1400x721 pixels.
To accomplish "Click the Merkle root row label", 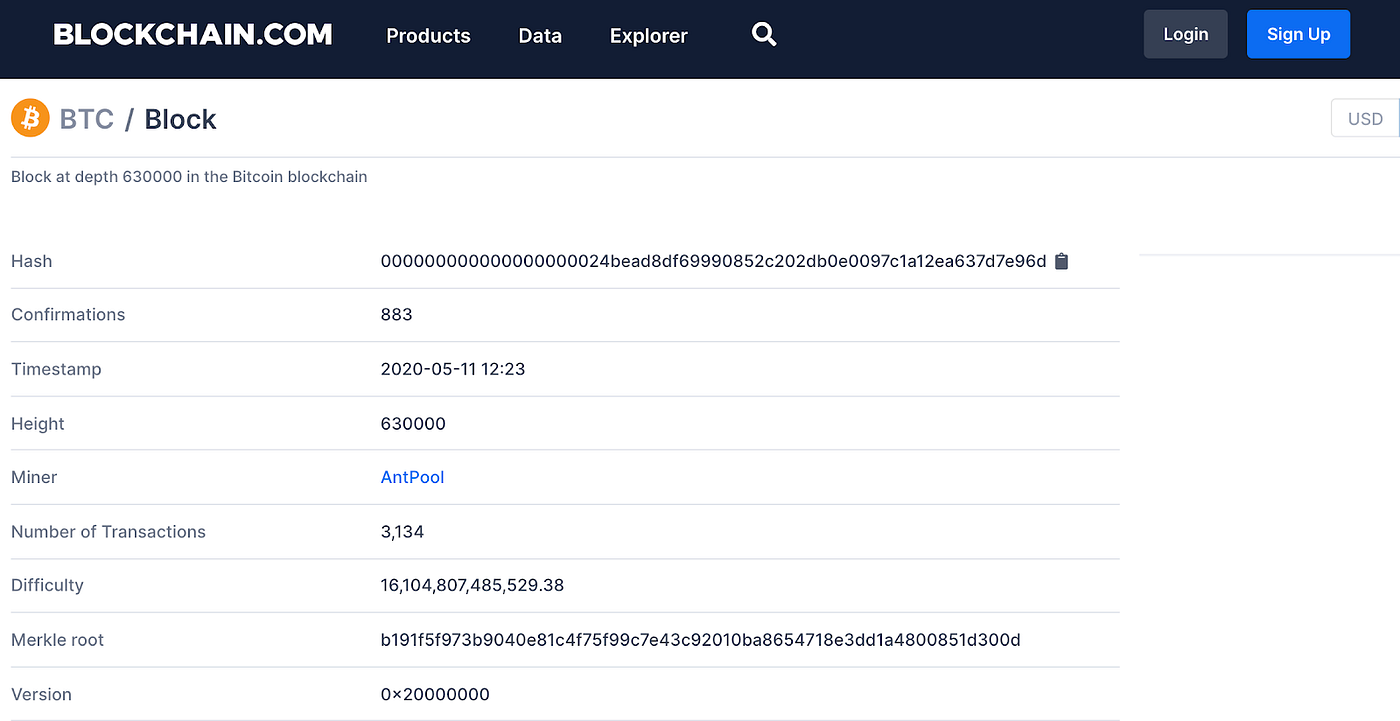I will click(57, 640).
